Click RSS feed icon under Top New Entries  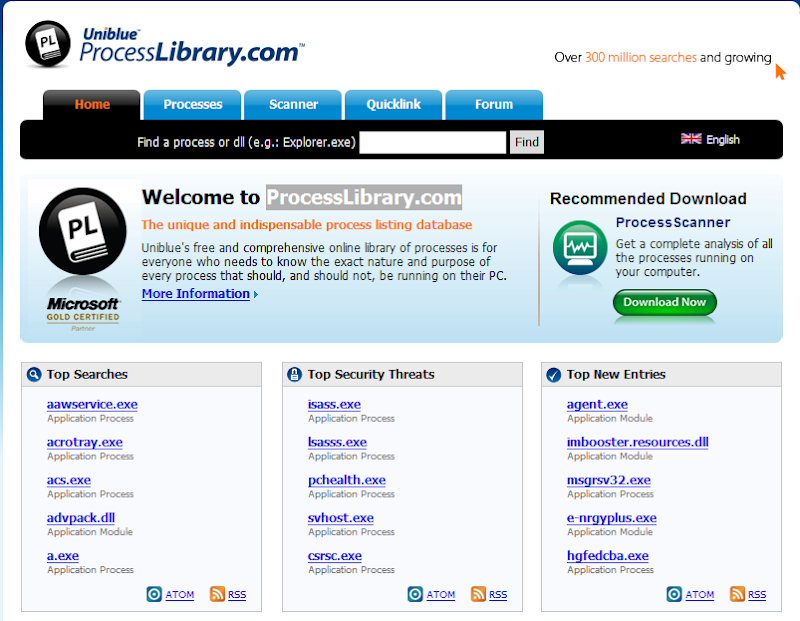click(x=737, y=594)
